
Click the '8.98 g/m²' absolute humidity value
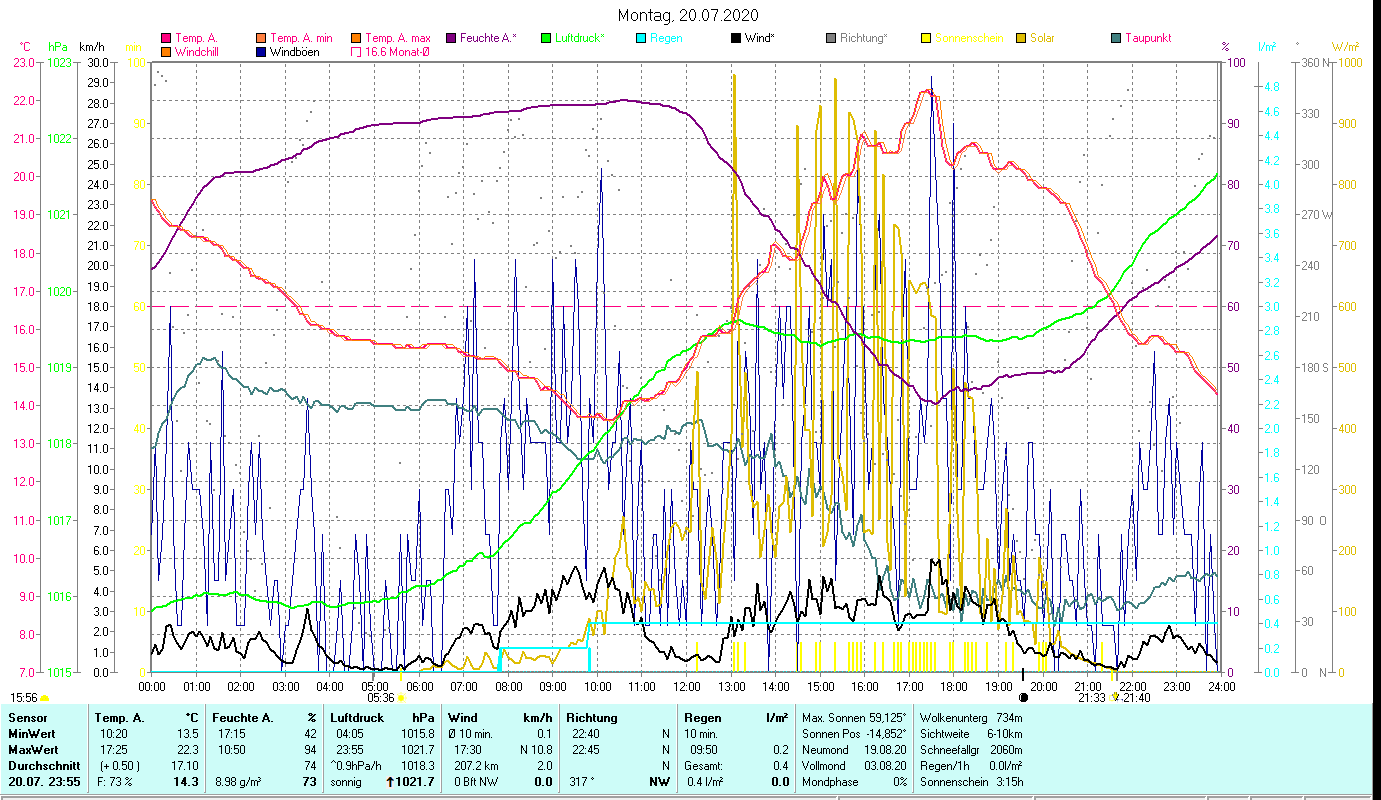[240, 782]
